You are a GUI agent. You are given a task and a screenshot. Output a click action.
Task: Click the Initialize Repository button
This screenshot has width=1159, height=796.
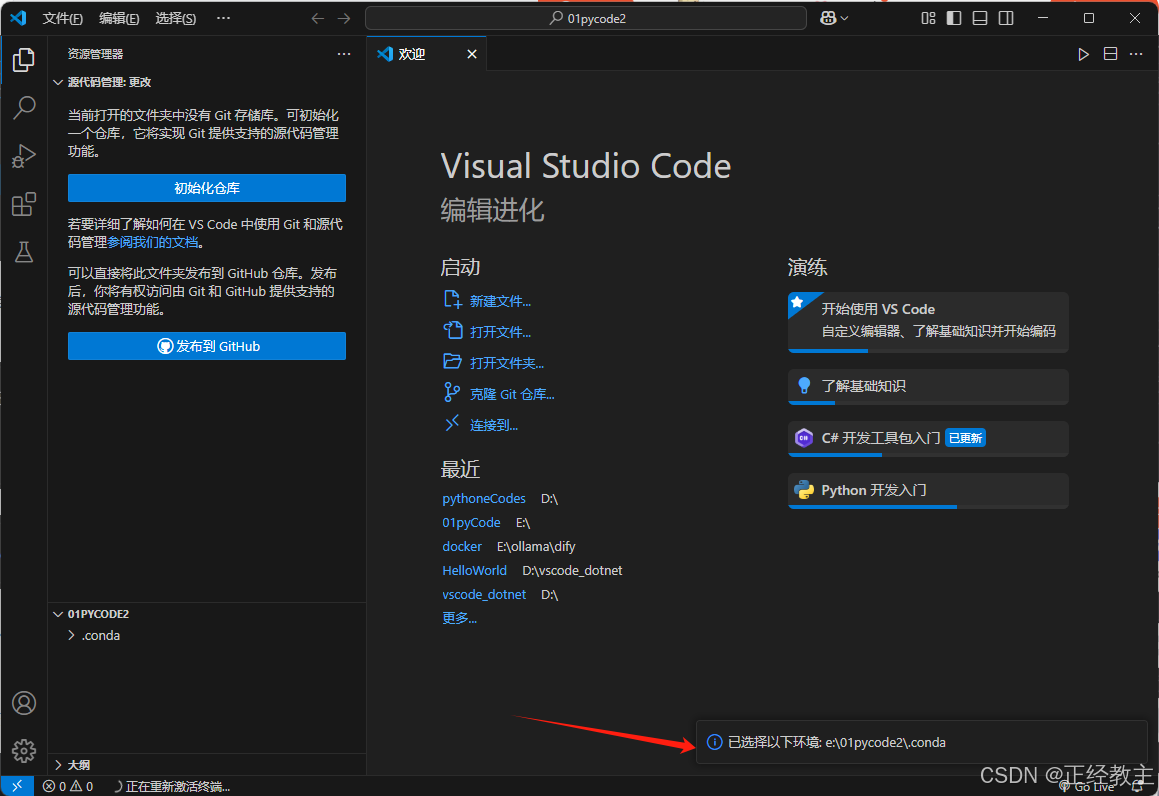point(207,188)
